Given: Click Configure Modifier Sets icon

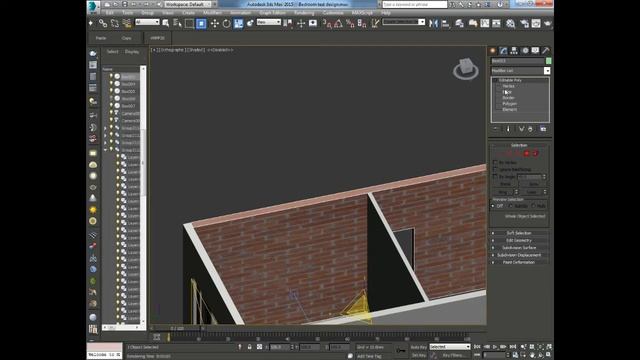Looking at the screenshot, I should (x=543, y=129).
